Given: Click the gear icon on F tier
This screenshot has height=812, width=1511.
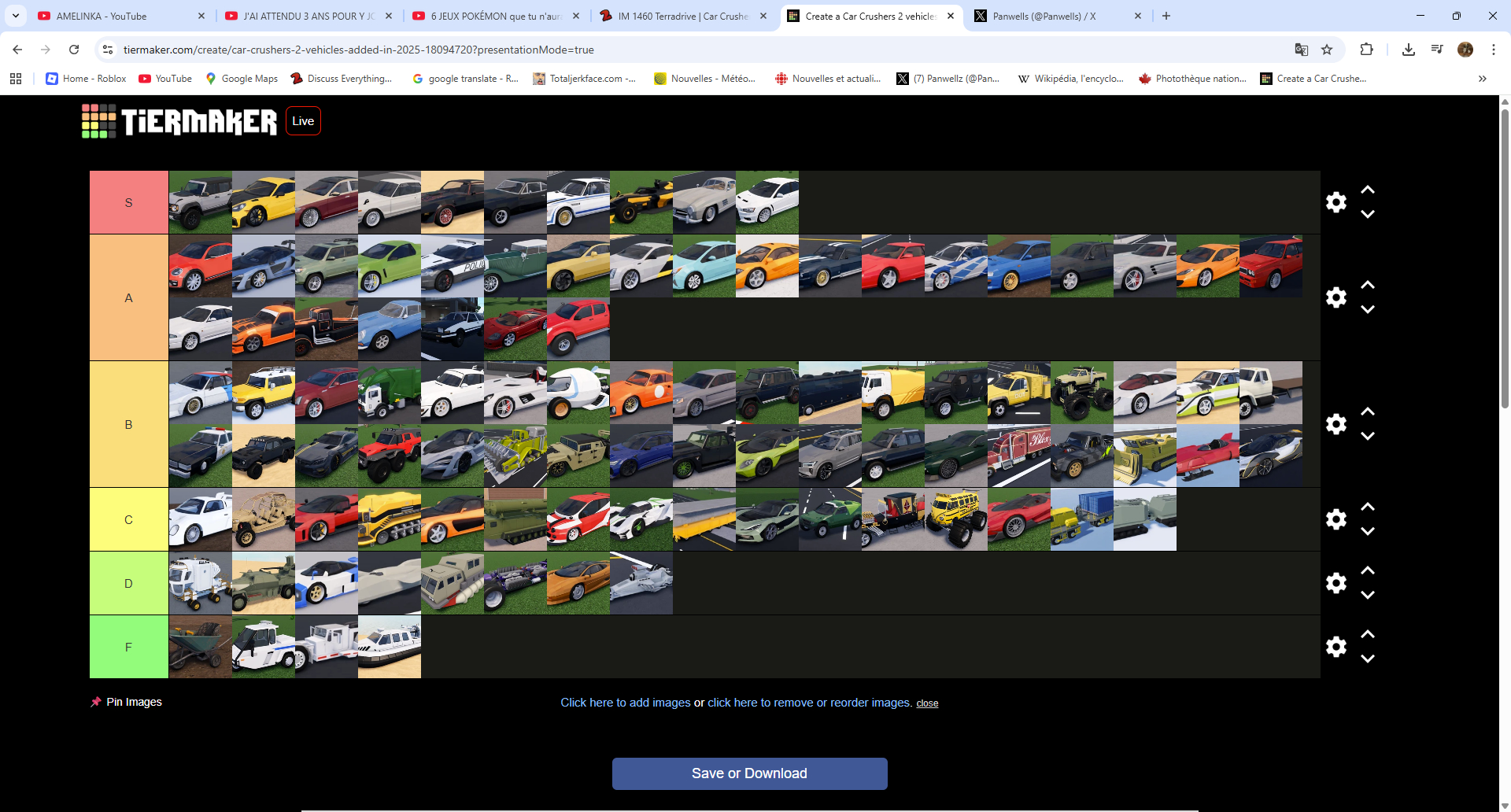Looking at the screenshot, I should [x=1336, y=647].
